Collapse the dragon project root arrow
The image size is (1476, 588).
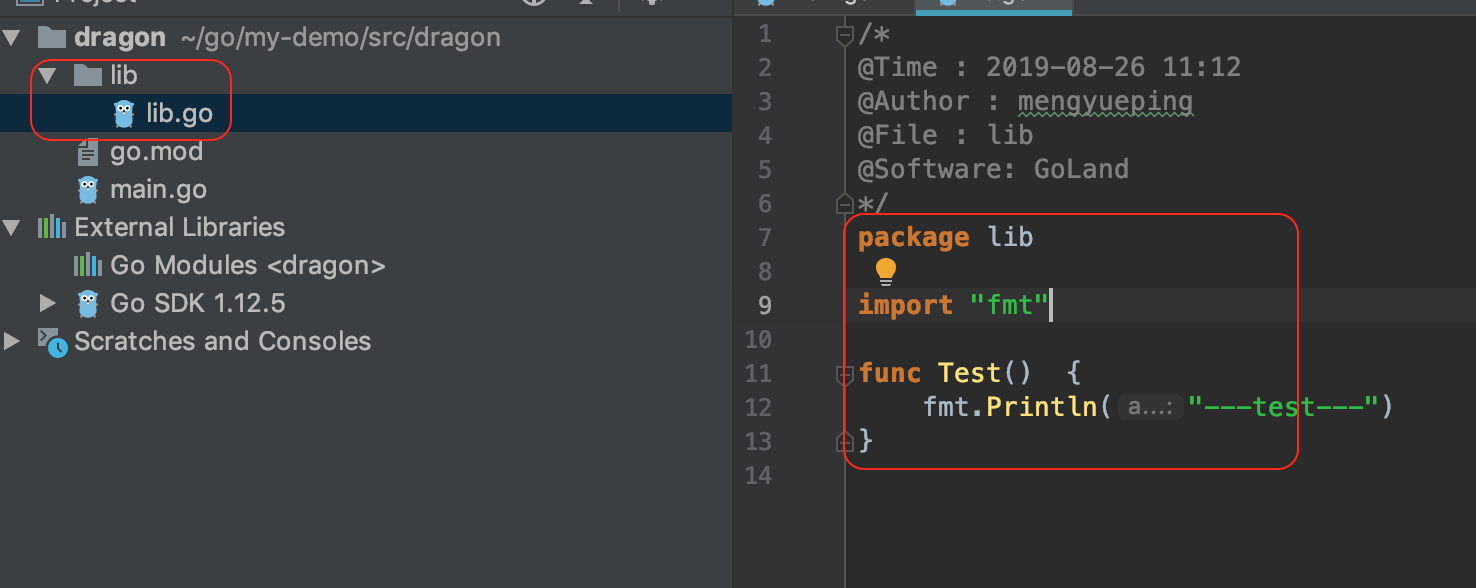tap(12, 38)
